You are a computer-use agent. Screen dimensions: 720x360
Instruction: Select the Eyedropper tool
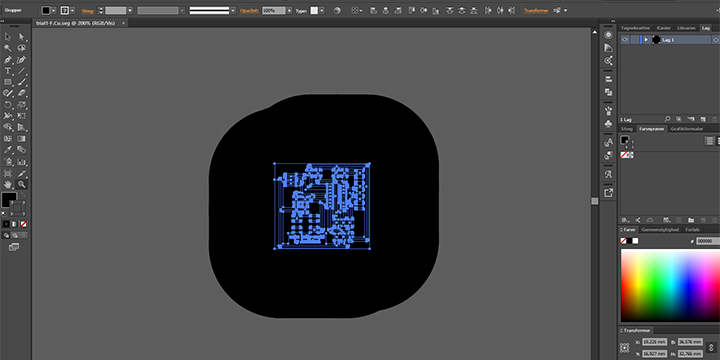point(8,150)
